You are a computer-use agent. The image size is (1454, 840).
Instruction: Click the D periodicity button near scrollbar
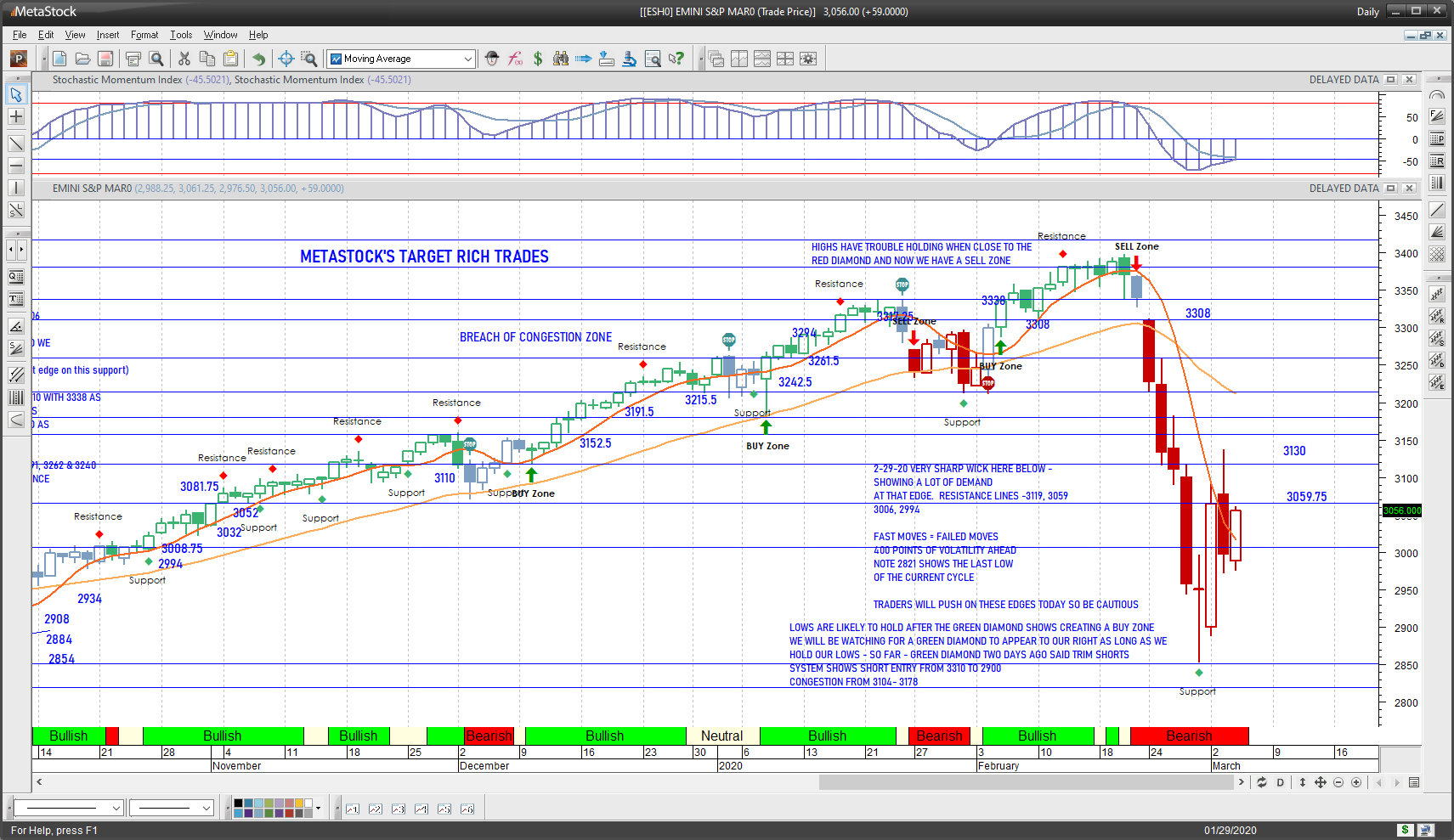point(1280,782)
